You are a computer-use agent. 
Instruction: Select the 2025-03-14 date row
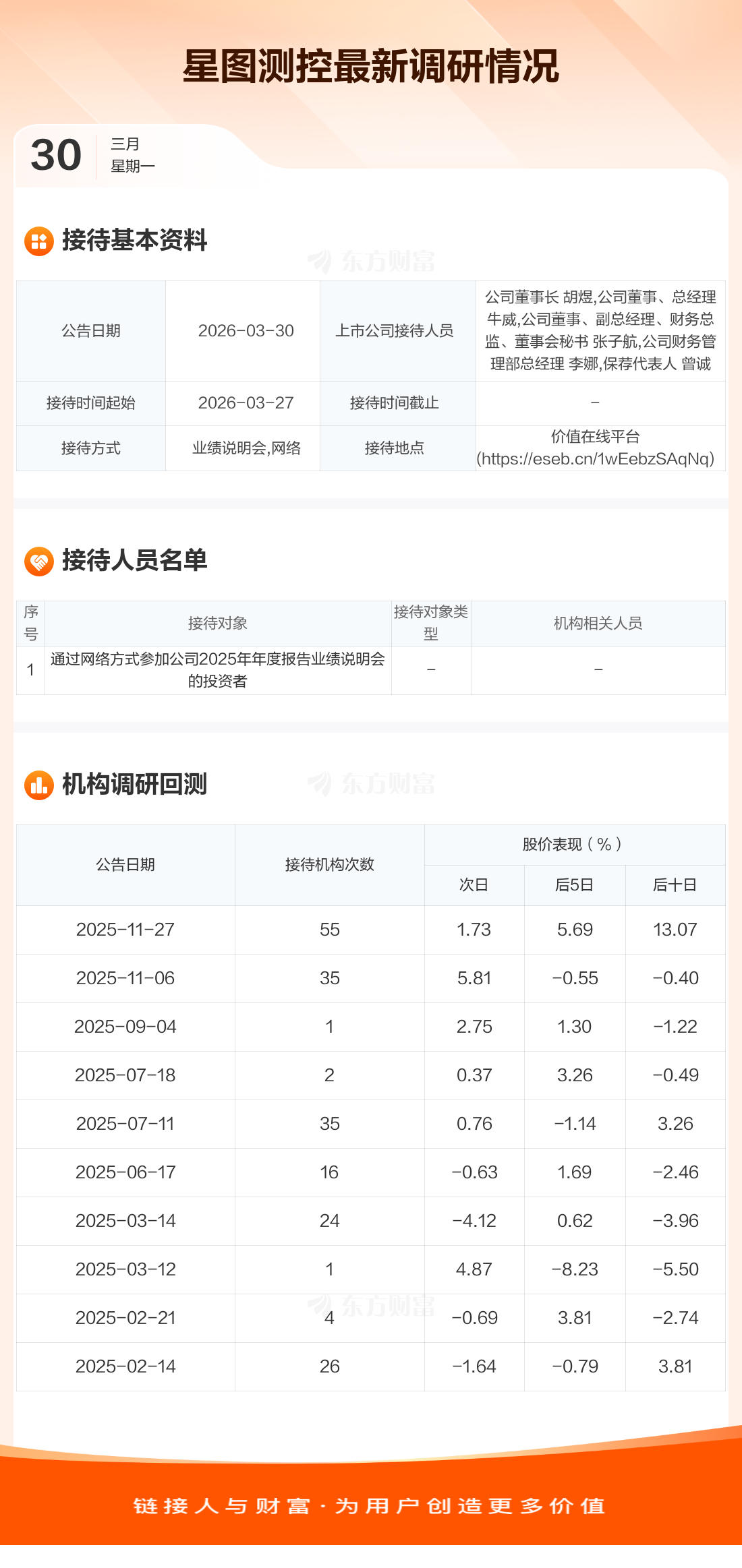click(x=371, y=1221)
